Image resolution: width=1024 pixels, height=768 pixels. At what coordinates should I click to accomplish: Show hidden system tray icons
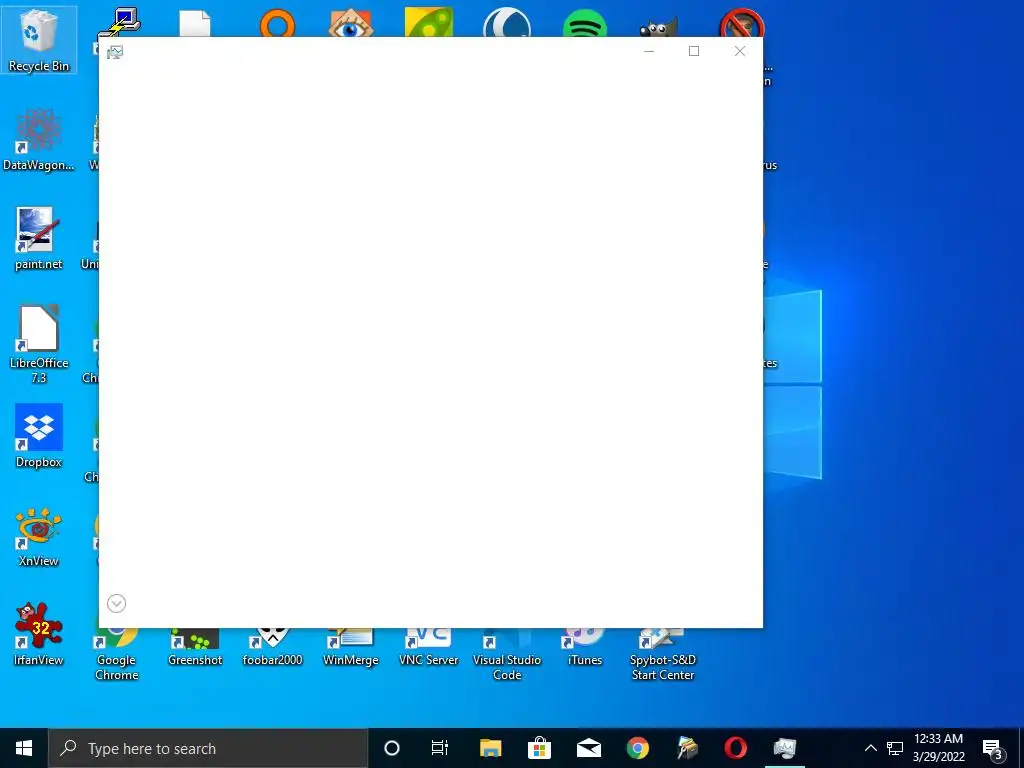point(871,748)
